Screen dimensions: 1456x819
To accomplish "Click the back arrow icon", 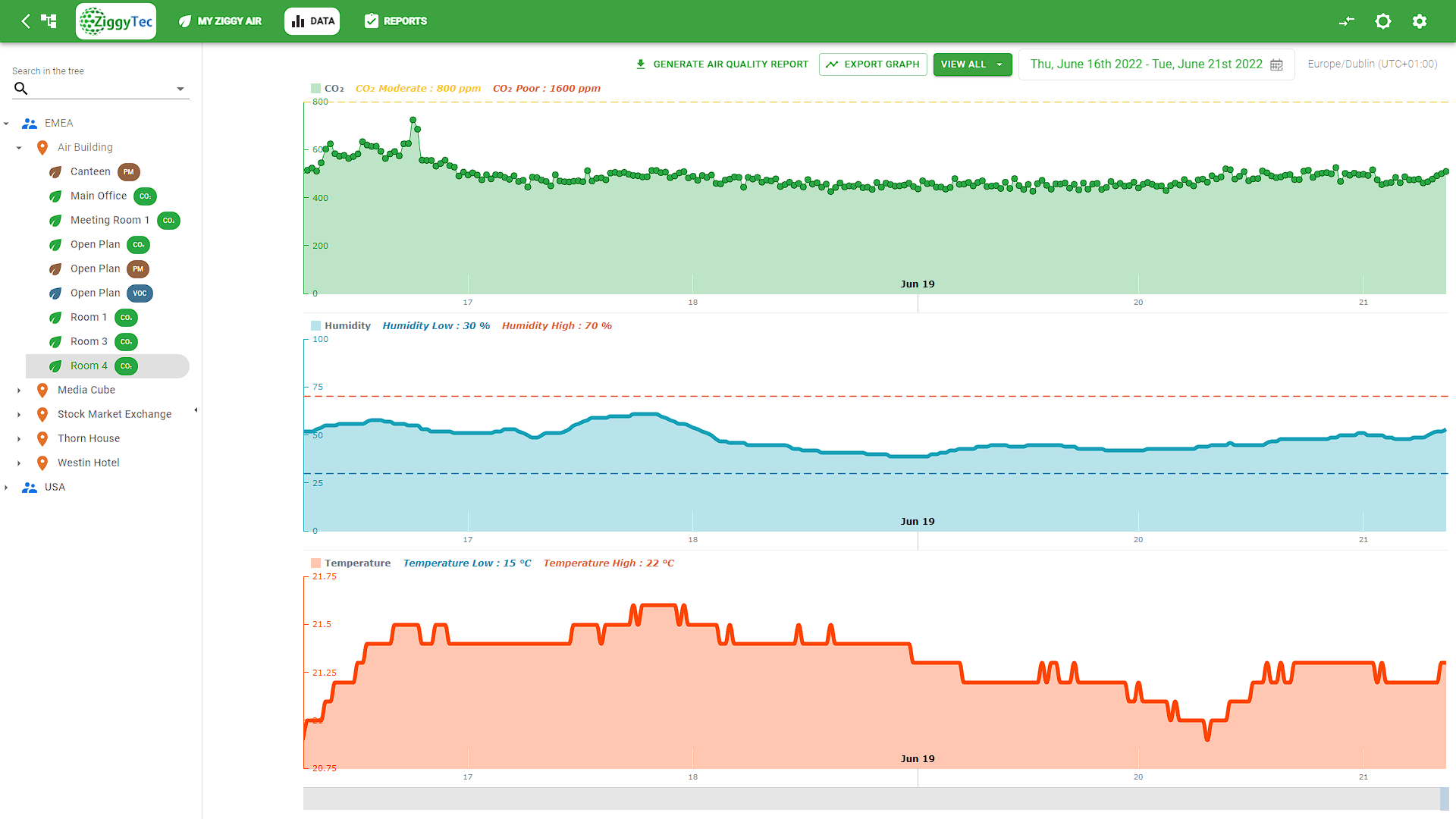I will (x=26, y=21).
